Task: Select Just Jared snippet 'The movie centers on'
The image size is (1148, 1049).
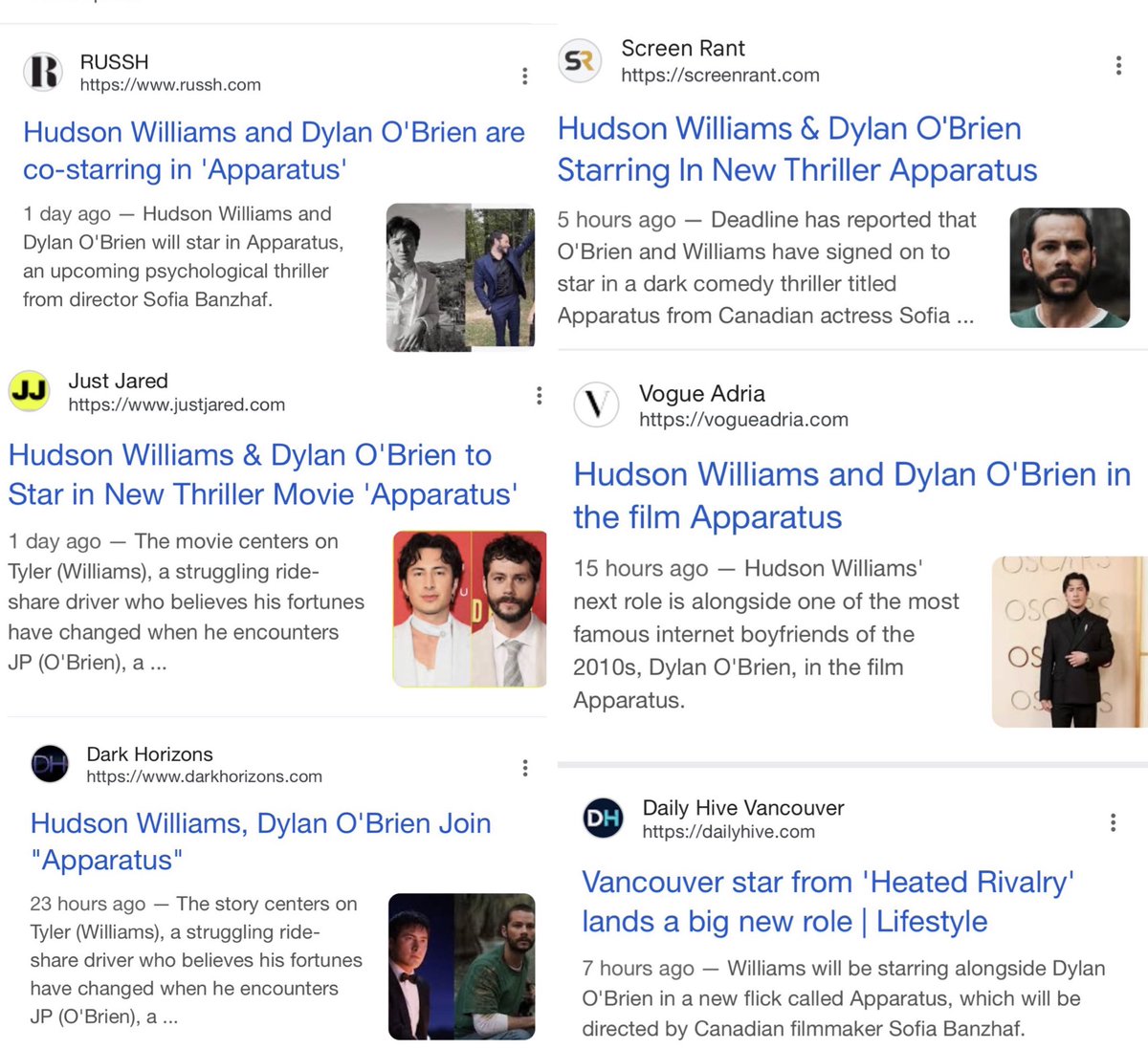Action: (187, 601)
